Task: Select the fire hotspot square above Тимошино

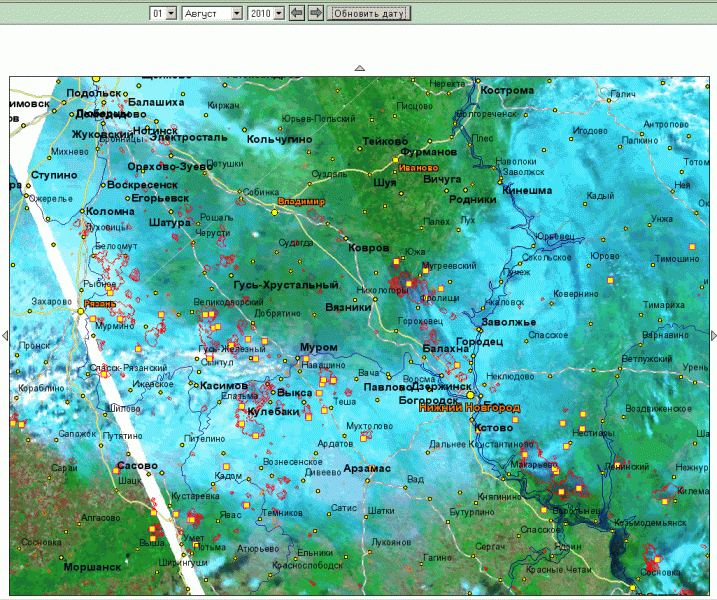Action: 691,245
